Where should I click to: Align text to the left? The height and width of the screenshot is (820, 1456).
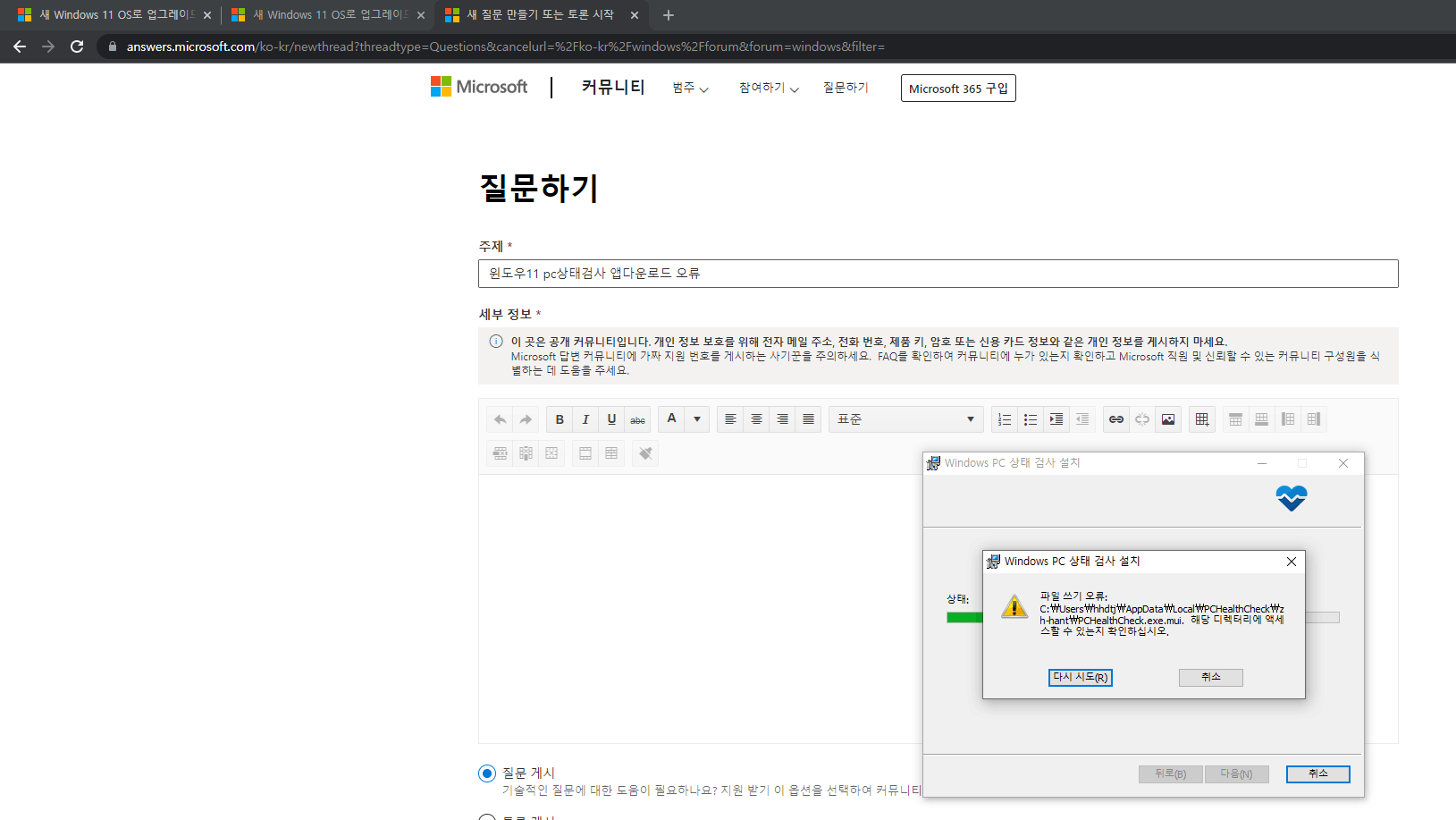coord(730,419)
